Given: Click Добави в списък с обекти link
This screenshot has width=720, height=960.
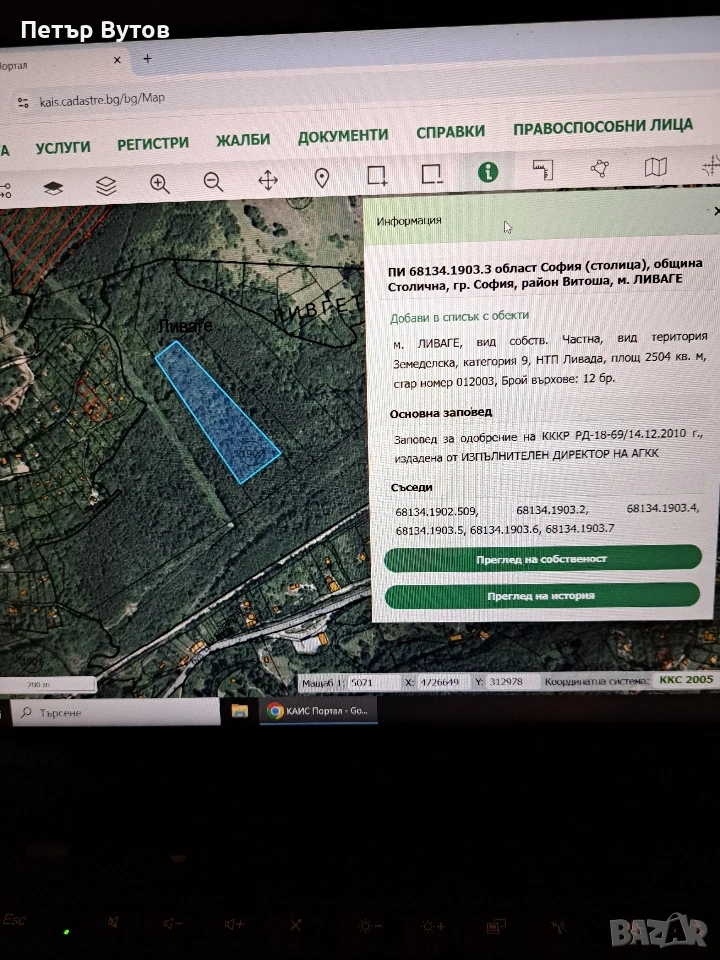Looking at the screenshot, I should point(459,317).
